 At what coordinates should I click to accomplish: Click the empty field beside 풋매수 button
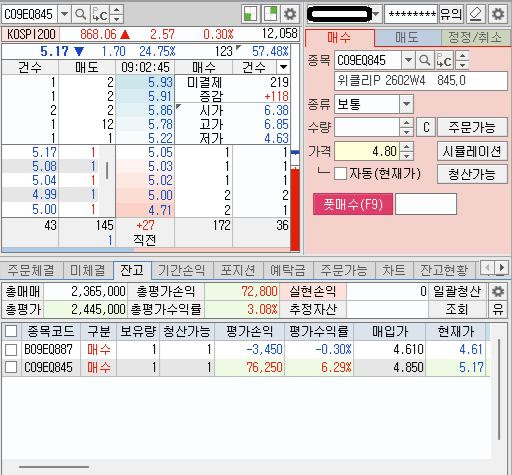pos(426,204)
